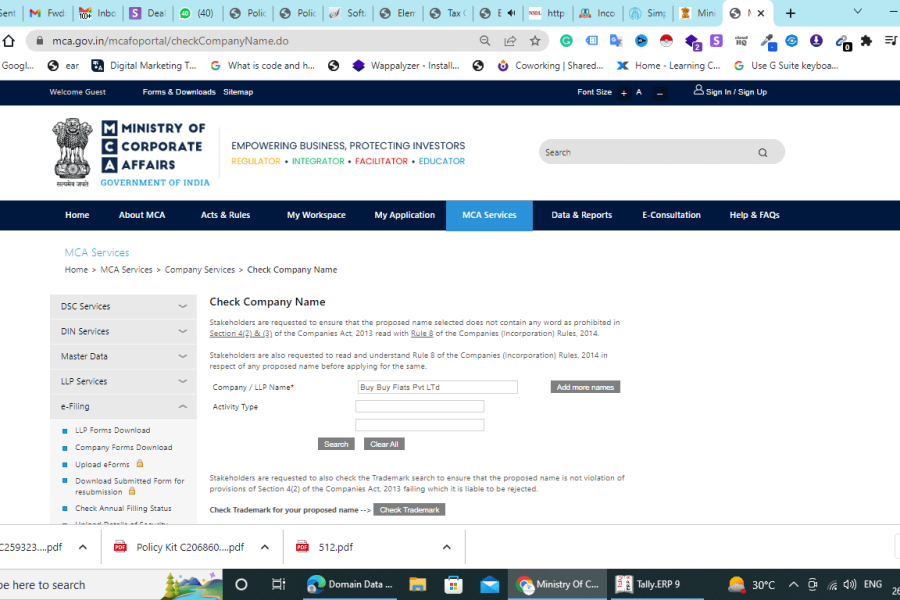Screen dimensions: 900x600
Task: Expand the DSC Services sidebar section
Action: coord(123,307)
